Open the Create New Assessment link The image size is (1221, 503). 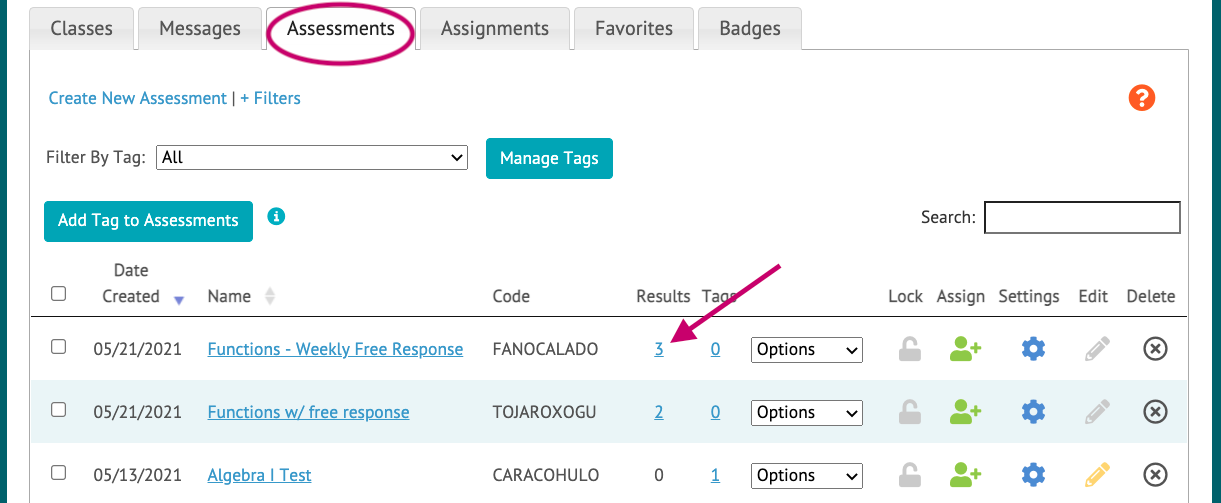(138, 98)
